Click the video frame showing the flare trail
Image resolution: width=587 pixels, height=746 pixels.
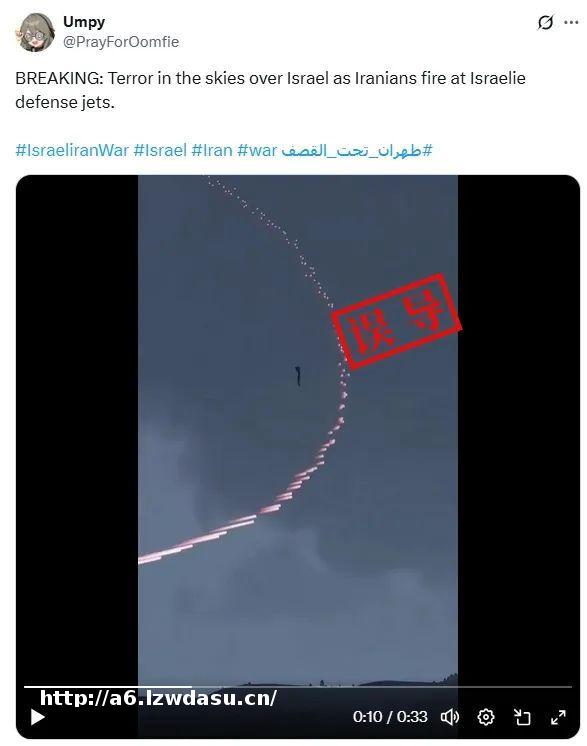pyautogui.click(x=298, y=428)
